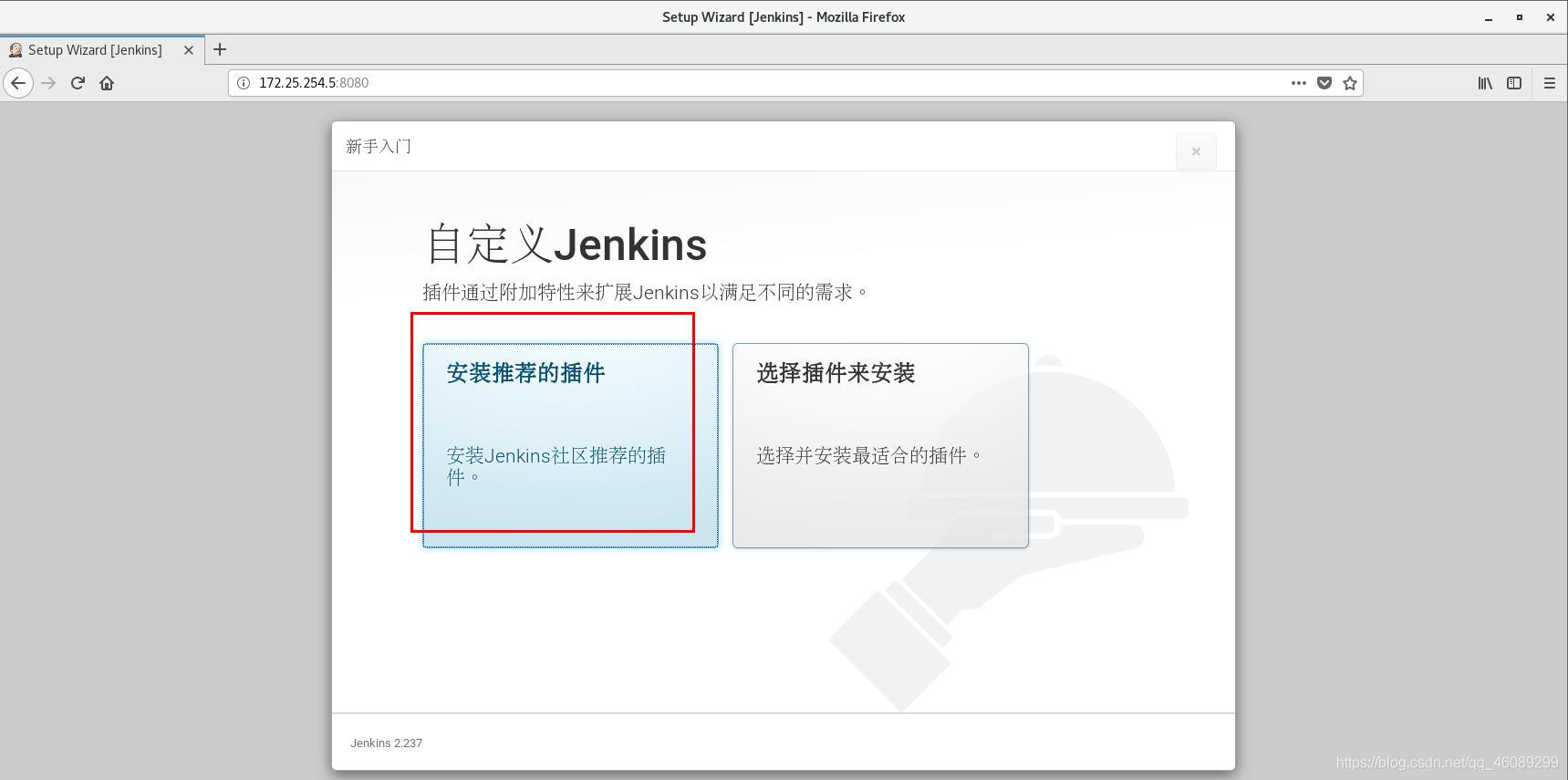The height and width of the screenshot is (780, 1568).
Task: Click the 新手入门 dialog title
Action: coord(379,147)
